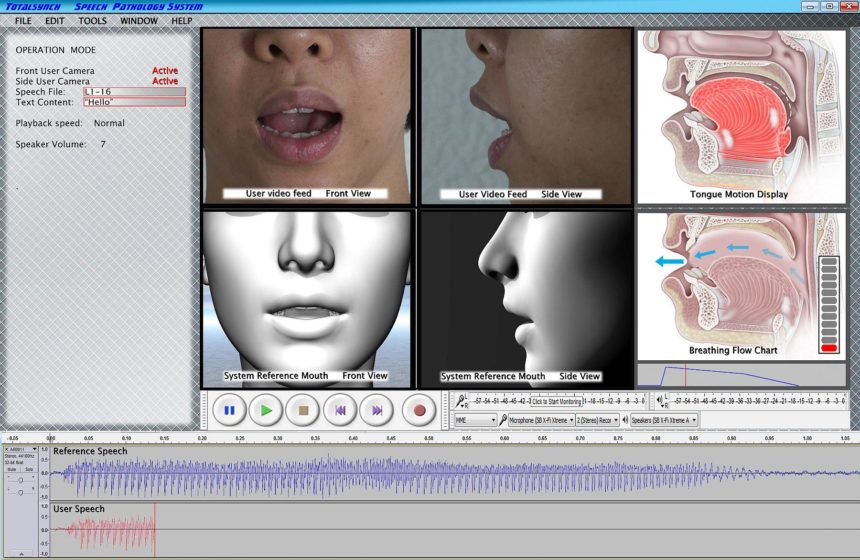Screen dimensions: 860x560
Task: Click the recording level meter scale
Action: [x=559, y=401]
